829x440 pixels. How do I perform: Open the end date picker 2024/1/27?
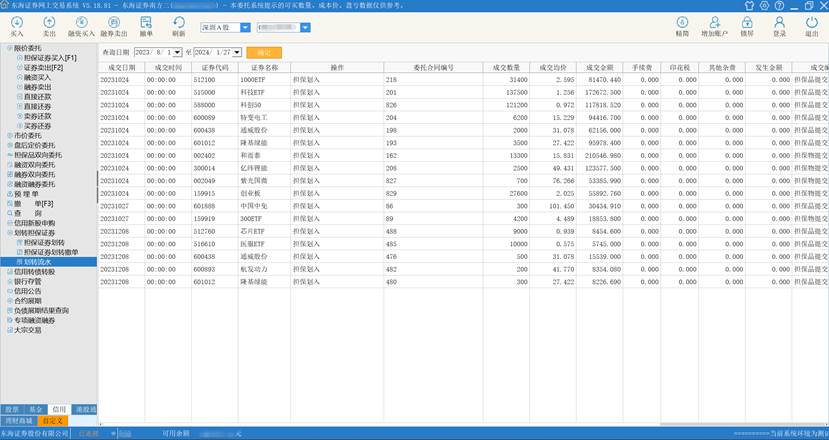237,52
